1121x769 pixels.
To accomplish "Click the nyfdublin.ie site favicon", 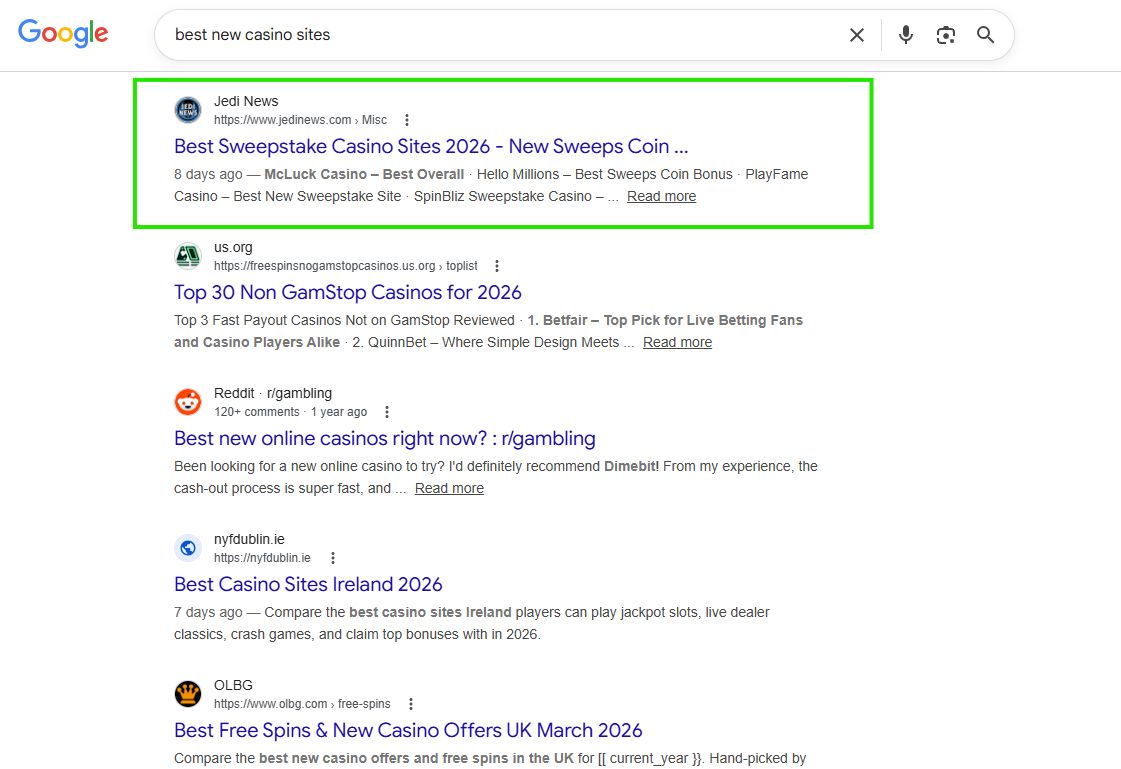I will 188,547.
